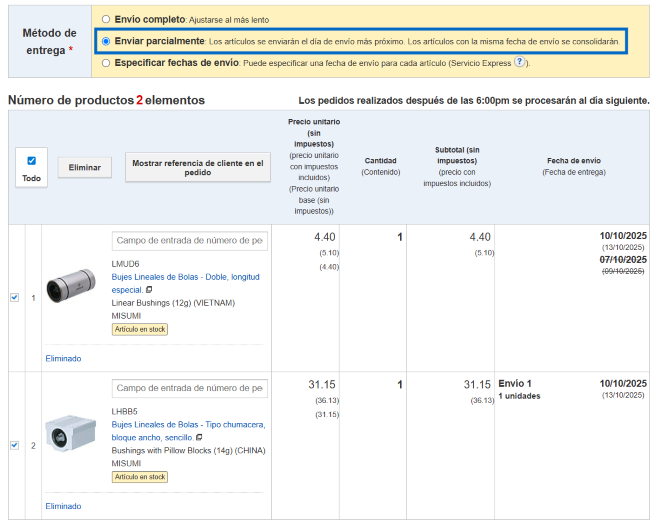Uncheck the checkbox for item 1 LMUD6
Viewport: 660px width, 521px height.
14,297
